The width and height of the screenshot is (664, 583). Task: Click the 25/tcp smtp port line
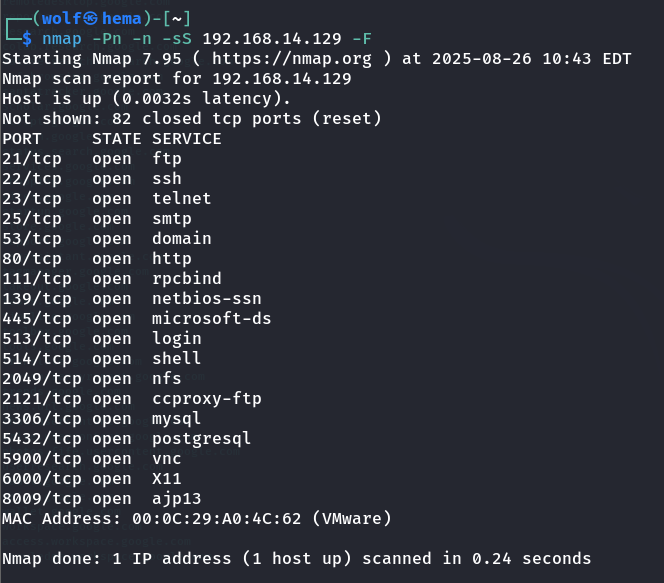point(96,219)
